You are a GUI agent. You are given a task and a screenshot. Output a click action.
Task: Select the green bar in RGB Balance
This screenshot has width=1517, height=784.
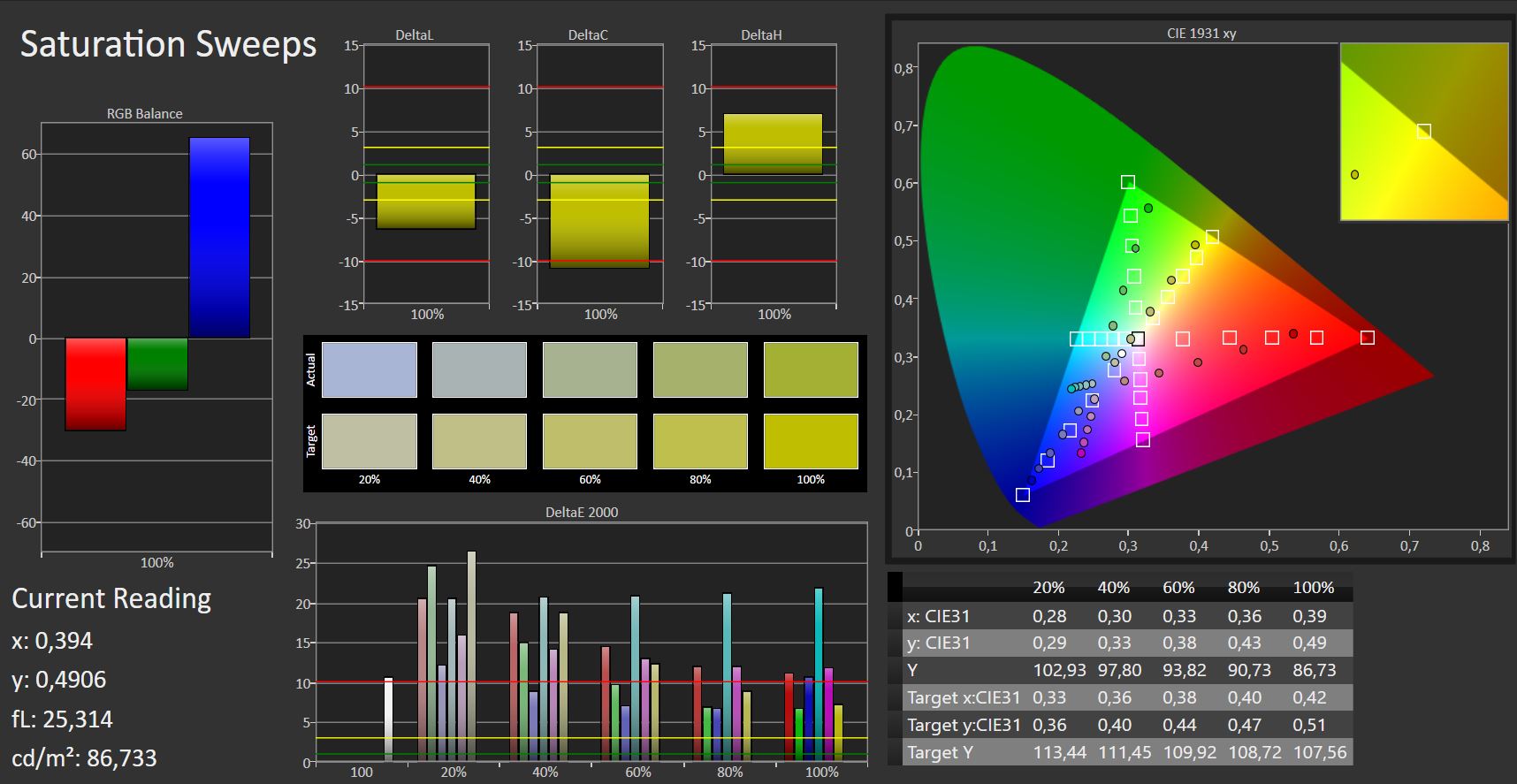coord(157,364)
